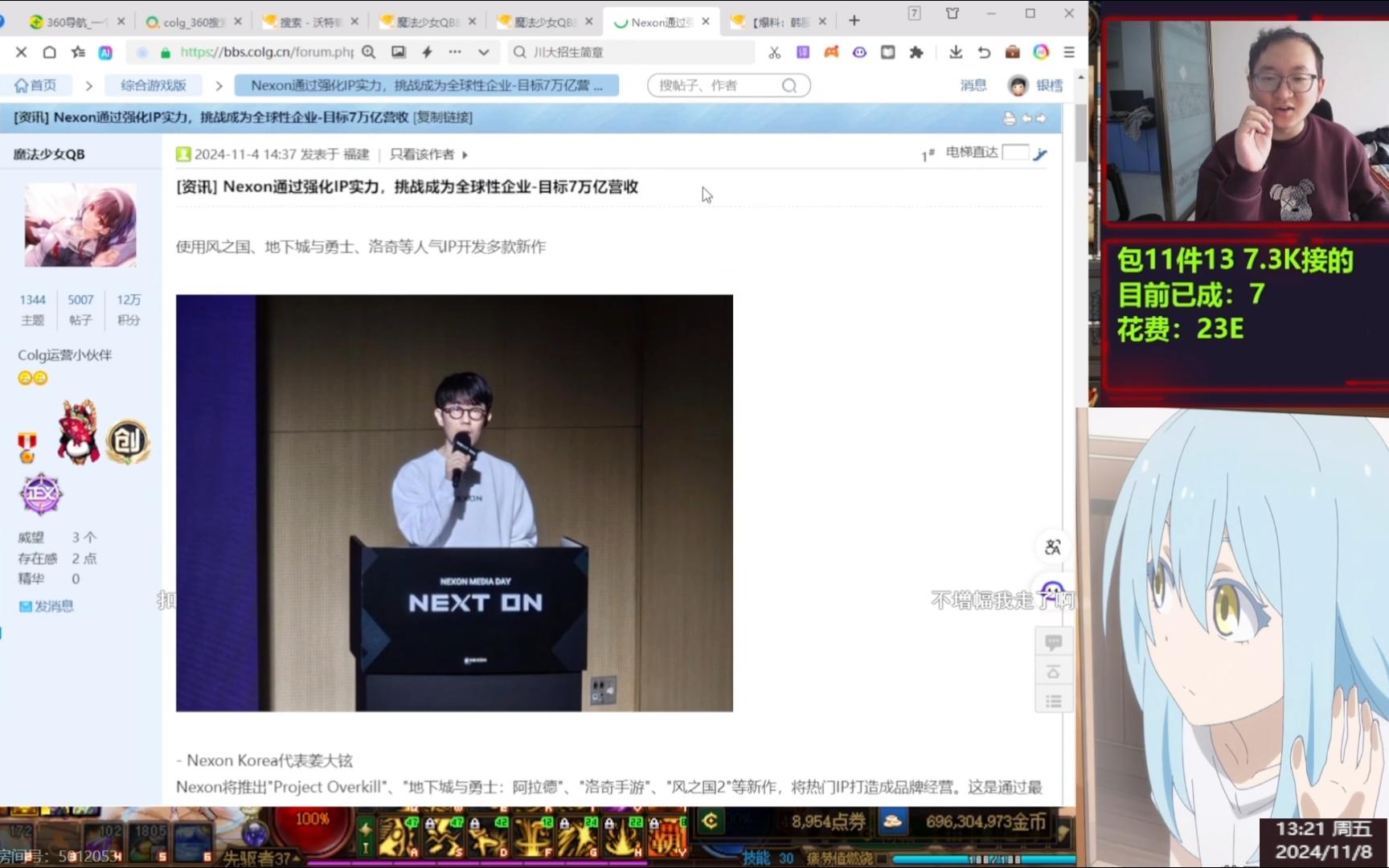Go to next thread with right arrow icon
Viewport: 1389px width, 868px height.
click(x=1042, y=118)
